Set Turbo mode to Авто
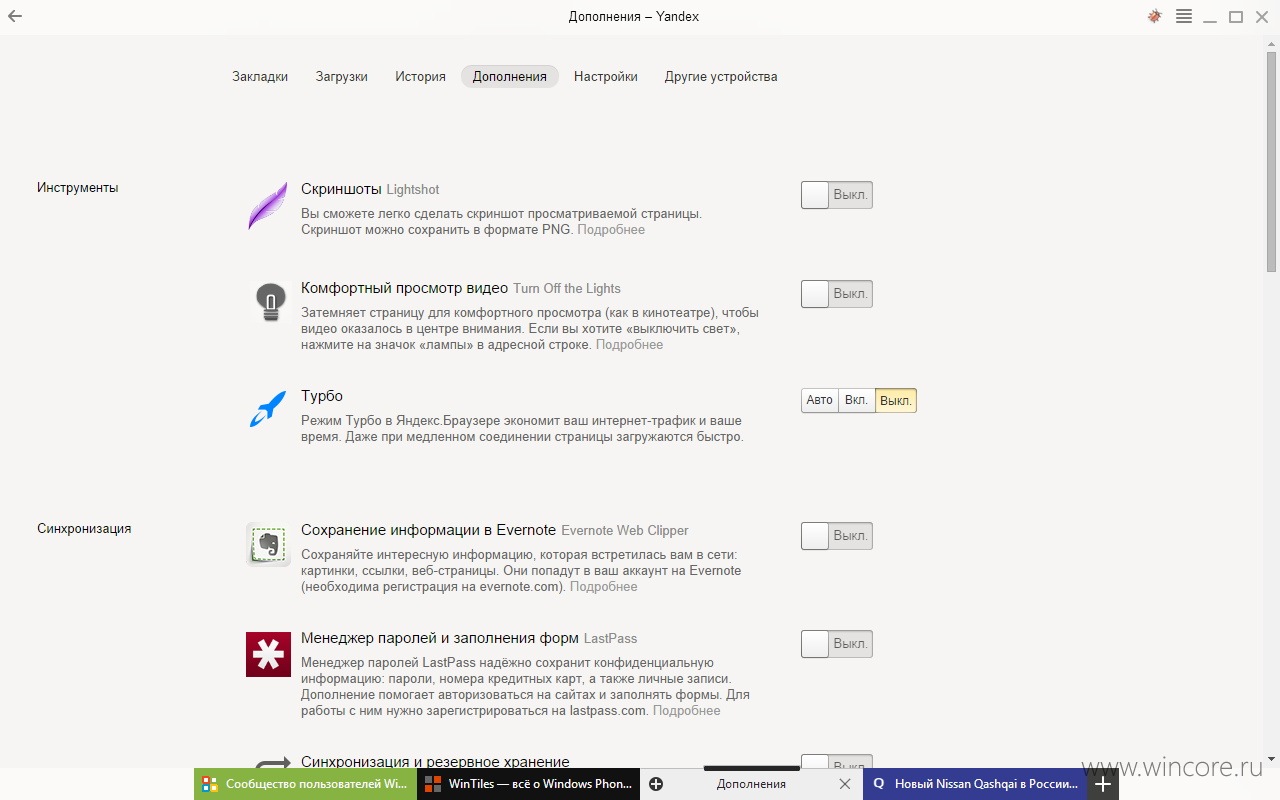This screenshot has height=800, width=1280. tap(819, 400)
